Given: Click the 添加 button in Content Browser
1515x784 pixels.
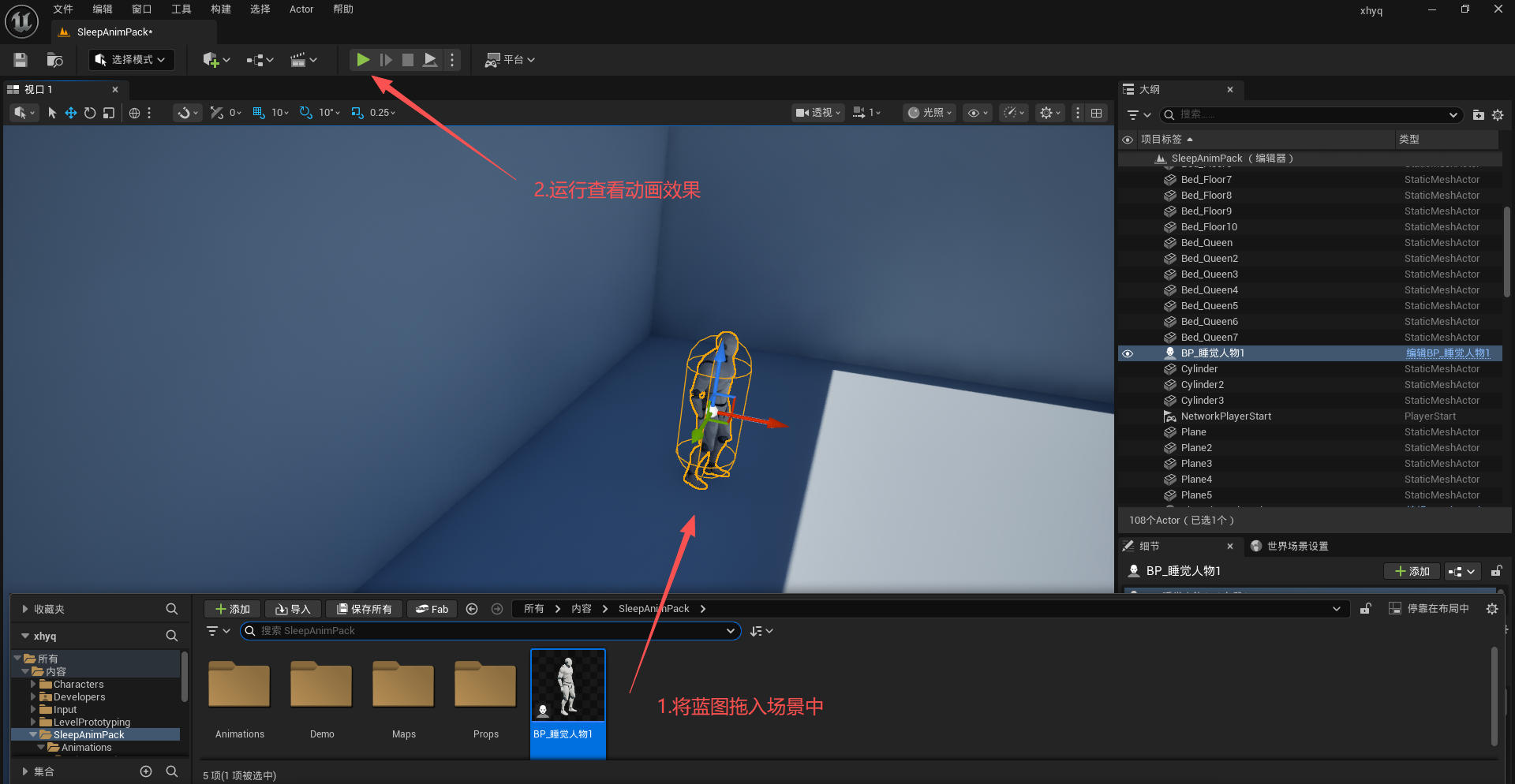Looking at the screenshot, I should pos(233,609).
